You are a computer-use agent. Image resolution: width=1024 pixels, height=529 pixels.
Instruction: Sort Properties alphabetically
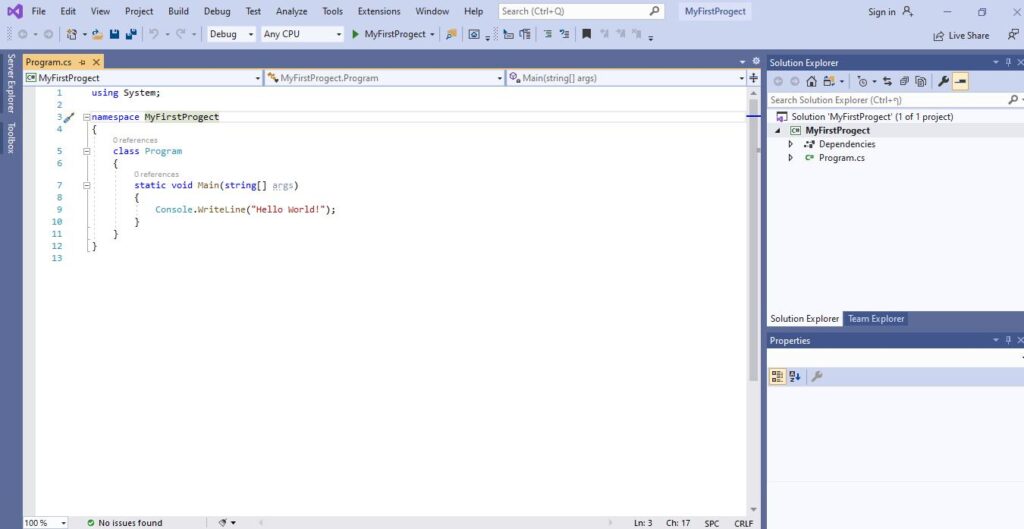(x=795, y=377)
